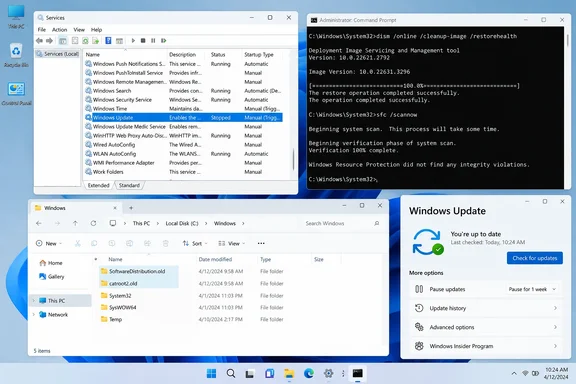Switch to the Standard tab in Services
Viewport: 576px width, 384px height.
(x=129, y=186)
